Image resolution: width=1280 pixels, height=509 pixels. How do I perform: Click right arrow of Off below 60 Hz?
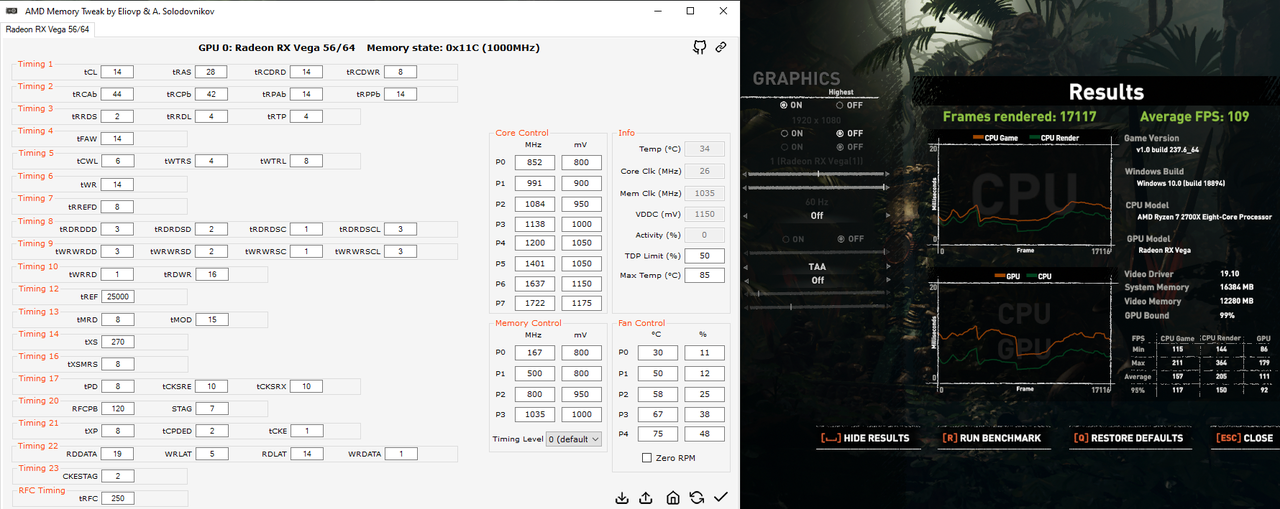coord(890,215)
